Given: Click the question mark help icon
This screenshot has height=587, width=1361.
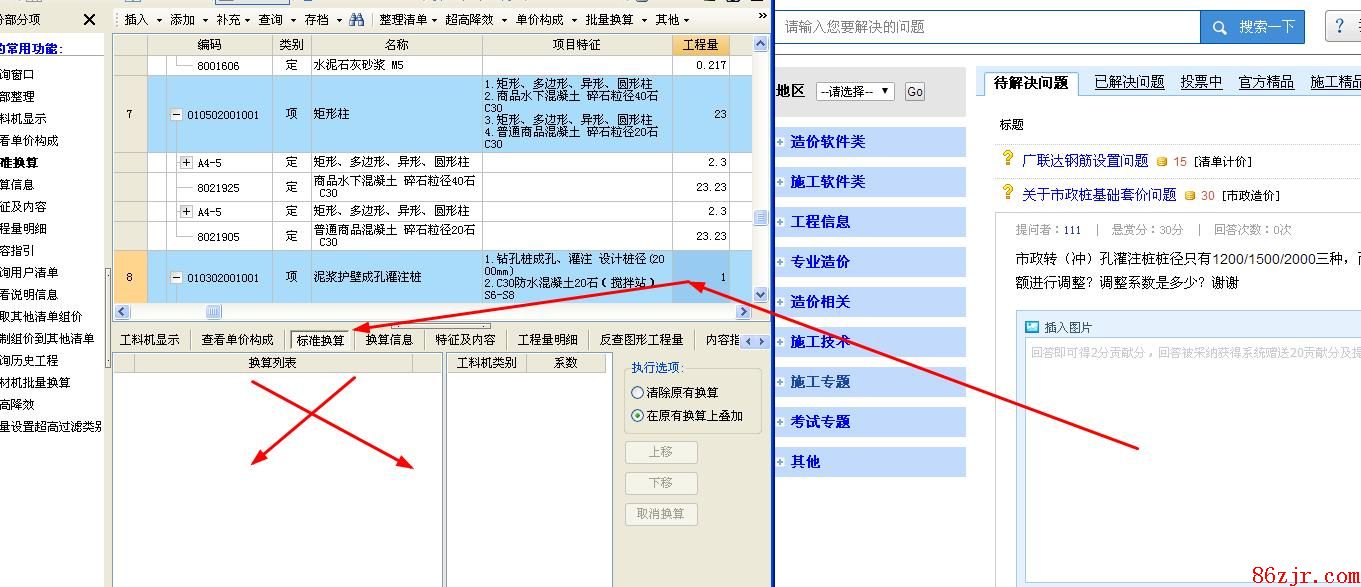Looking at the screenshot, I should coord(1341,27).
